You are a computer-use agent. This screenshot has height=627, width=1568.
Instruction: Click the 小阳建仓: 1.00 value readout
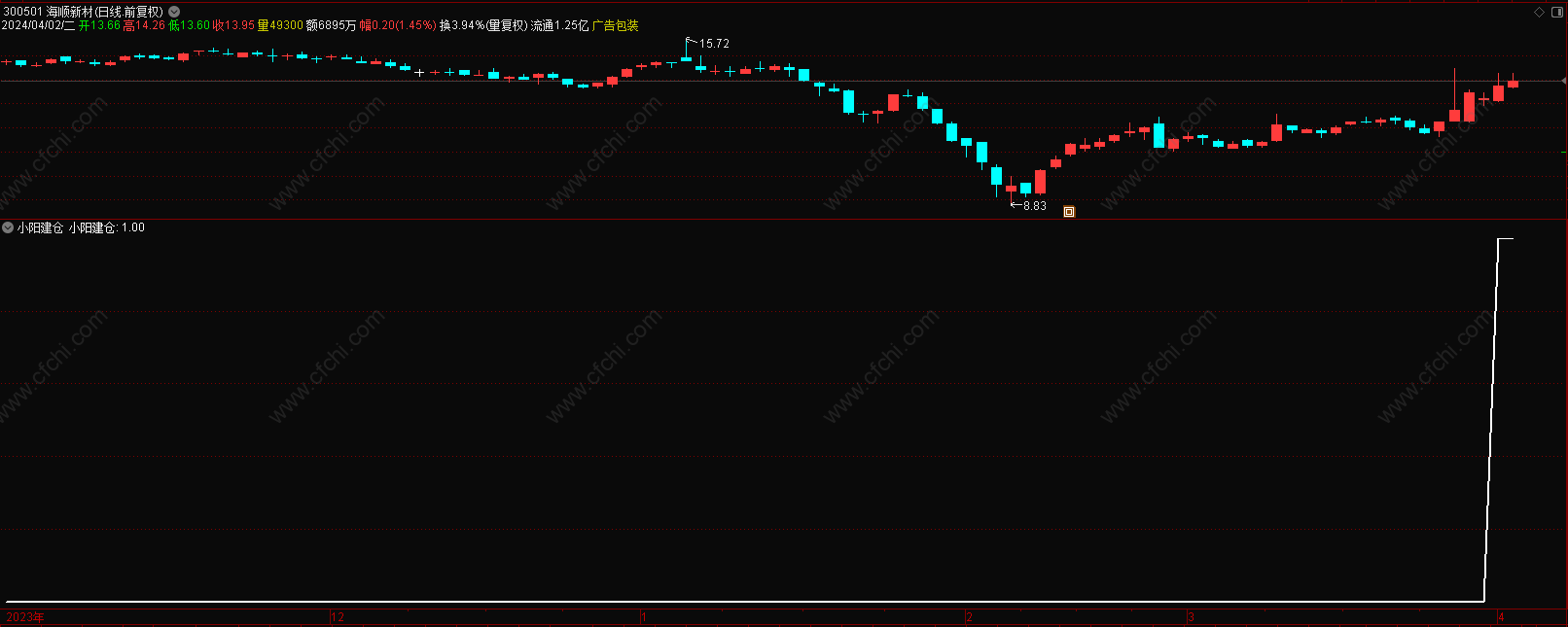[106, 227]
